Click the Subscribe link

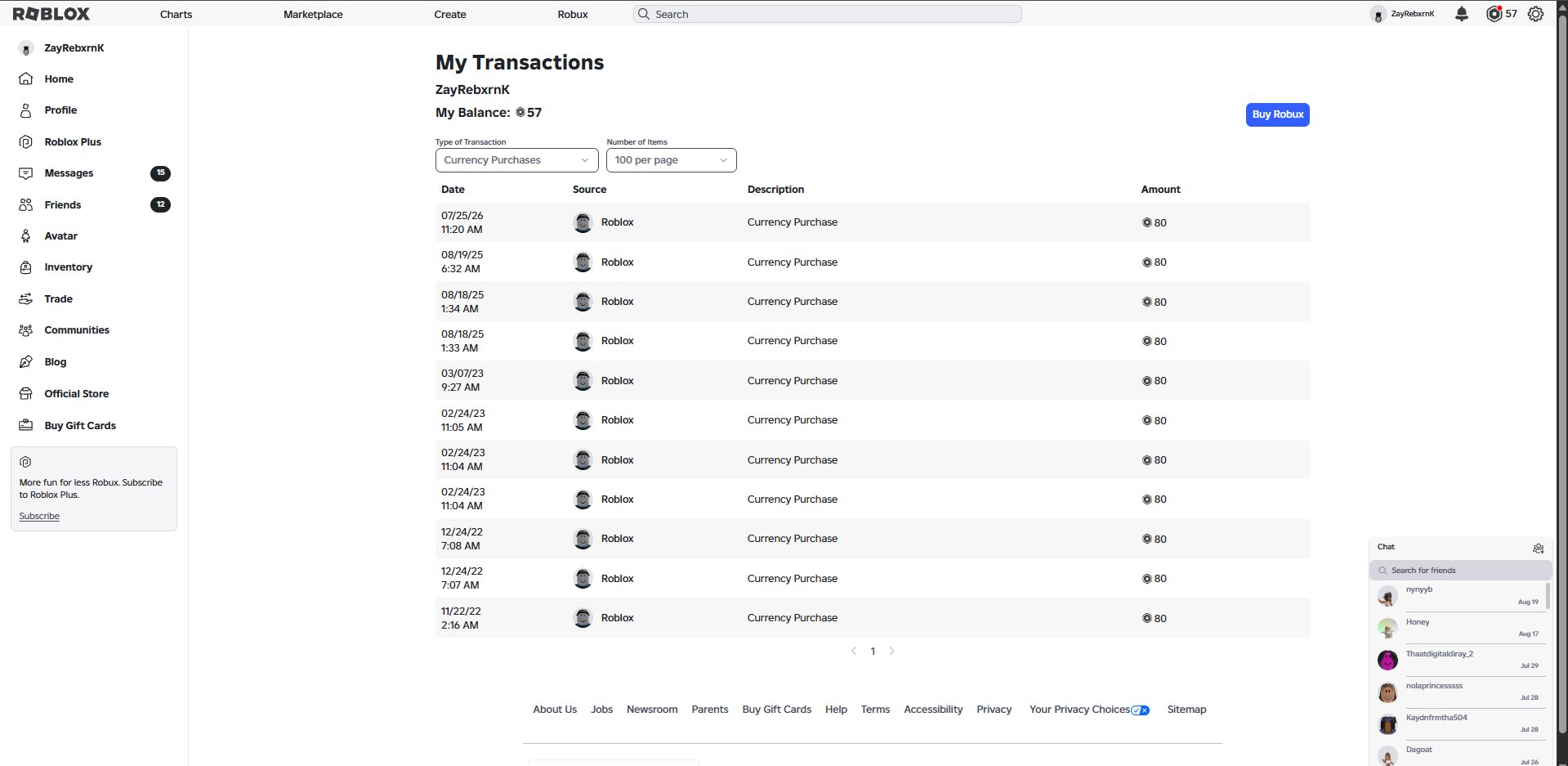click(x=39, y=517)
